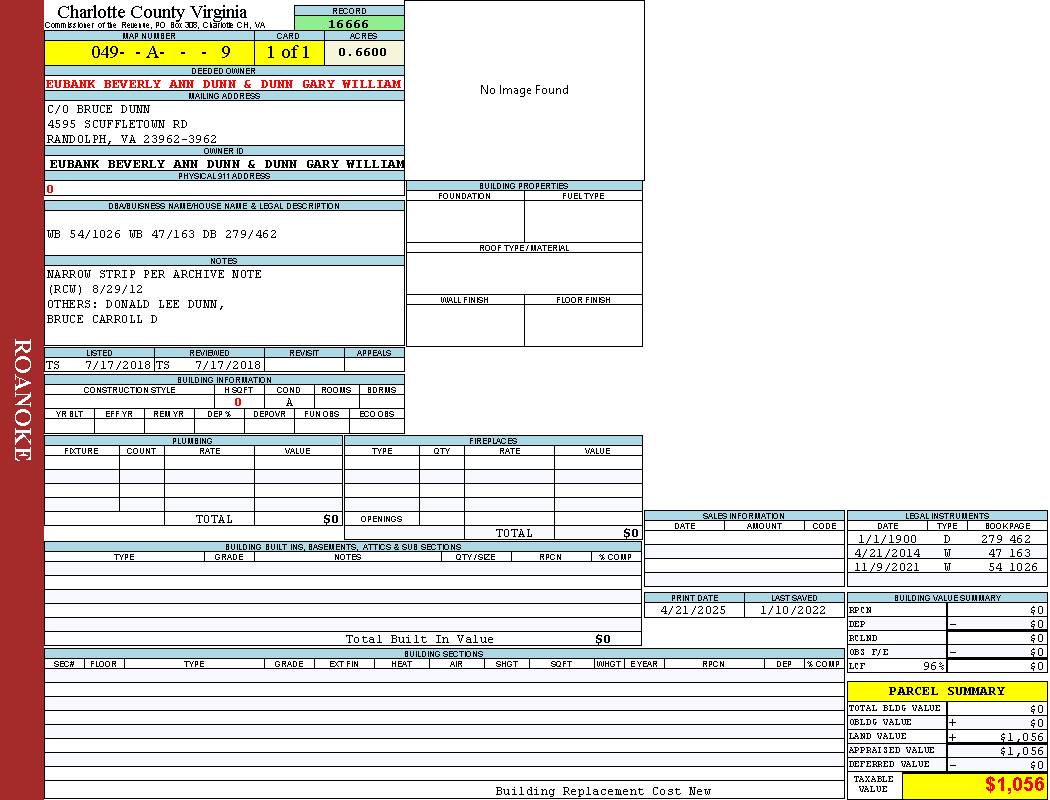
Task: Select the listed date 7/17/2018
Action: [117, 366]
